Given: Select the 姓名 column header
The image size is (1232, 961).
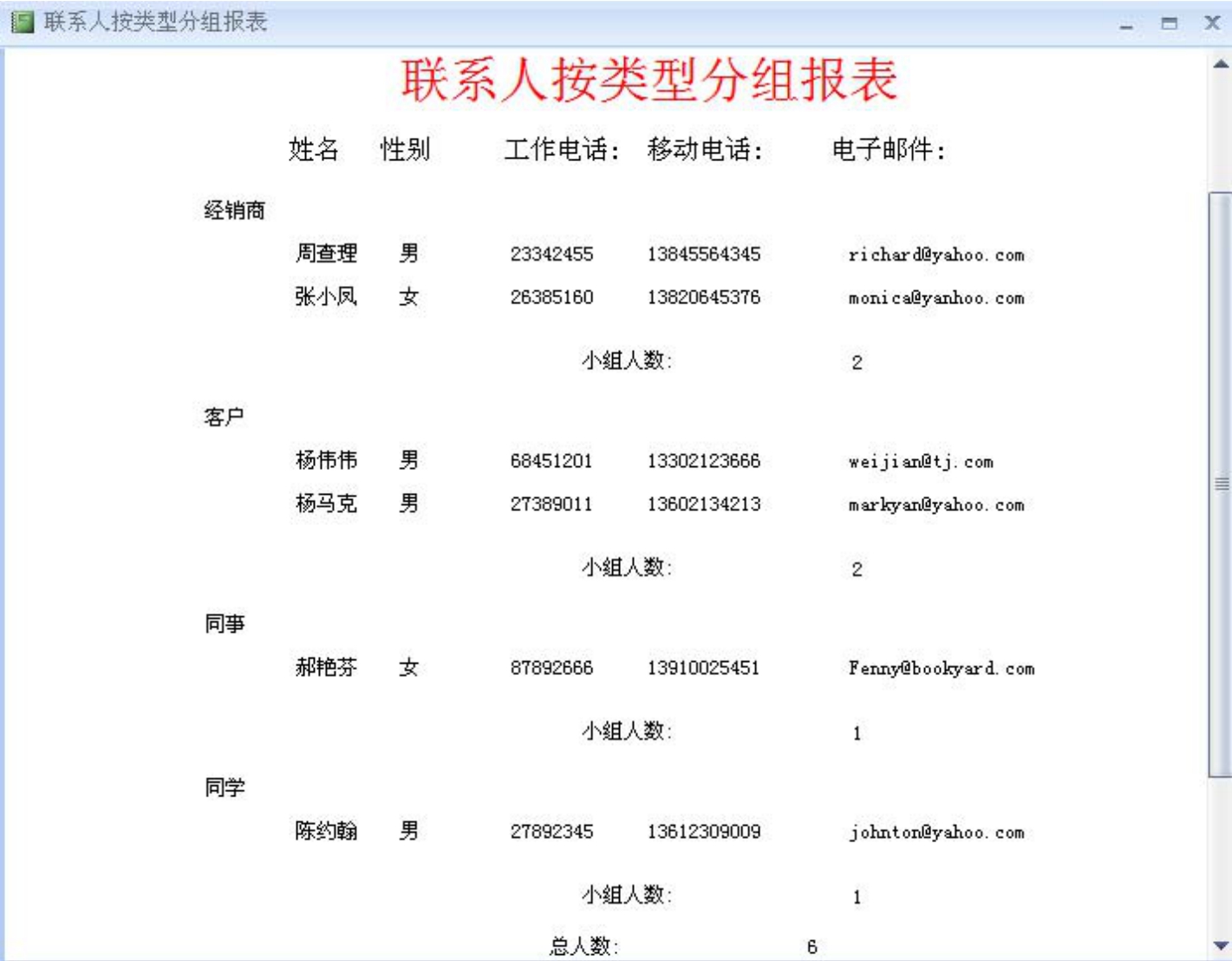Looking at the screenshot, I should click(x=314, y=149).
